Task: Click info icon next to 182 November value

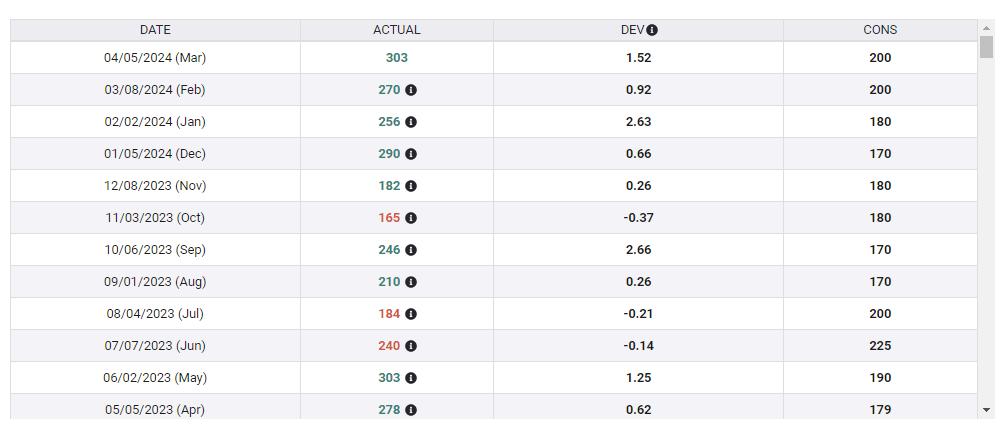Action: point(411,186)
